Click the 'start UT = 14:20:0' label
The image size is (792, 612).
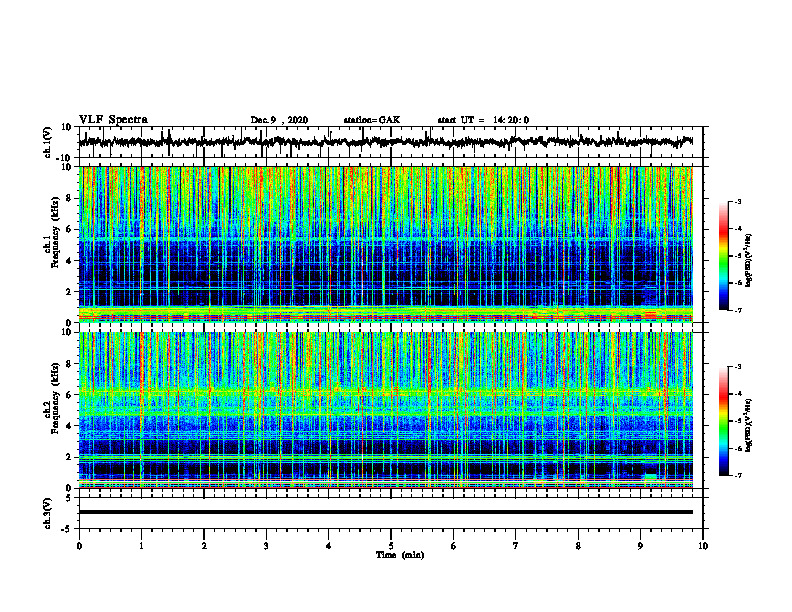(x=483, y=120)
